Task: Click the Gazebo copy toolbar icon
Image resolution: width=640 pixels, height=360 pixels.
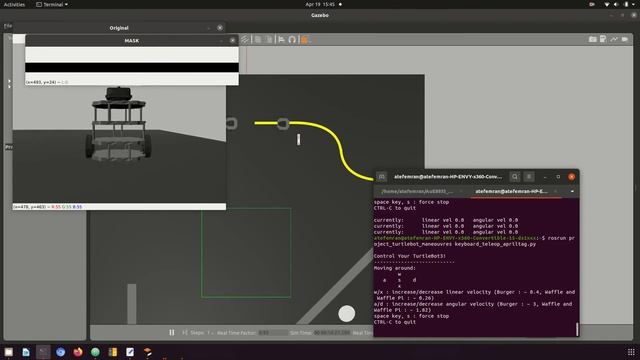Action: [258, 40]
